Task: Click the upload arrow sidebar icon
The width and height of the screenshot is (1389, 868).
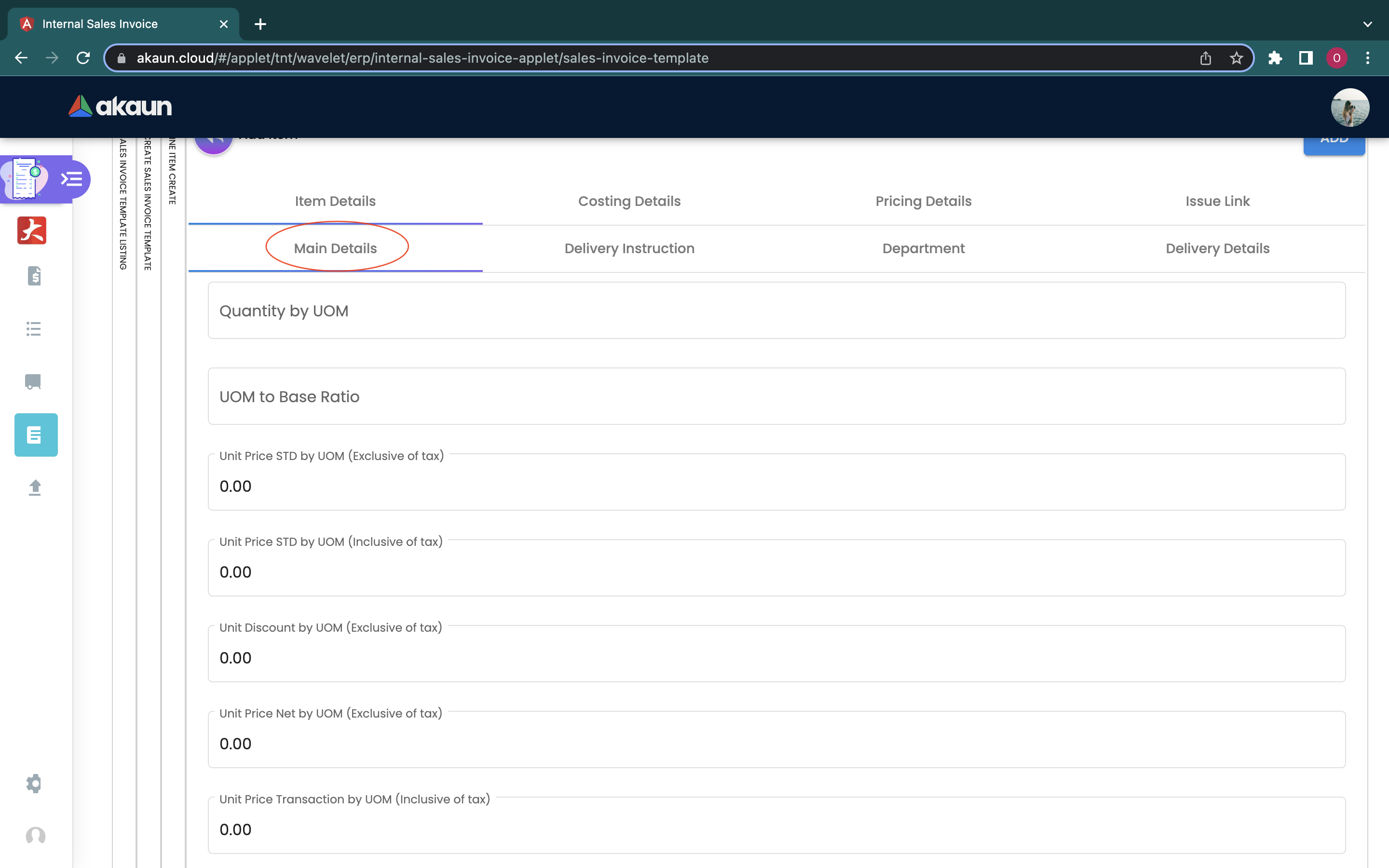Action: click(34, 488)
